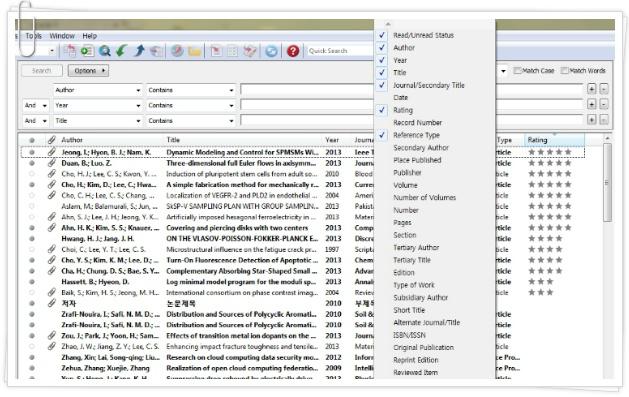Click the Copy to Local Library toolbar icon
This screenshot has height=397, width=629.
coord(70,51)
